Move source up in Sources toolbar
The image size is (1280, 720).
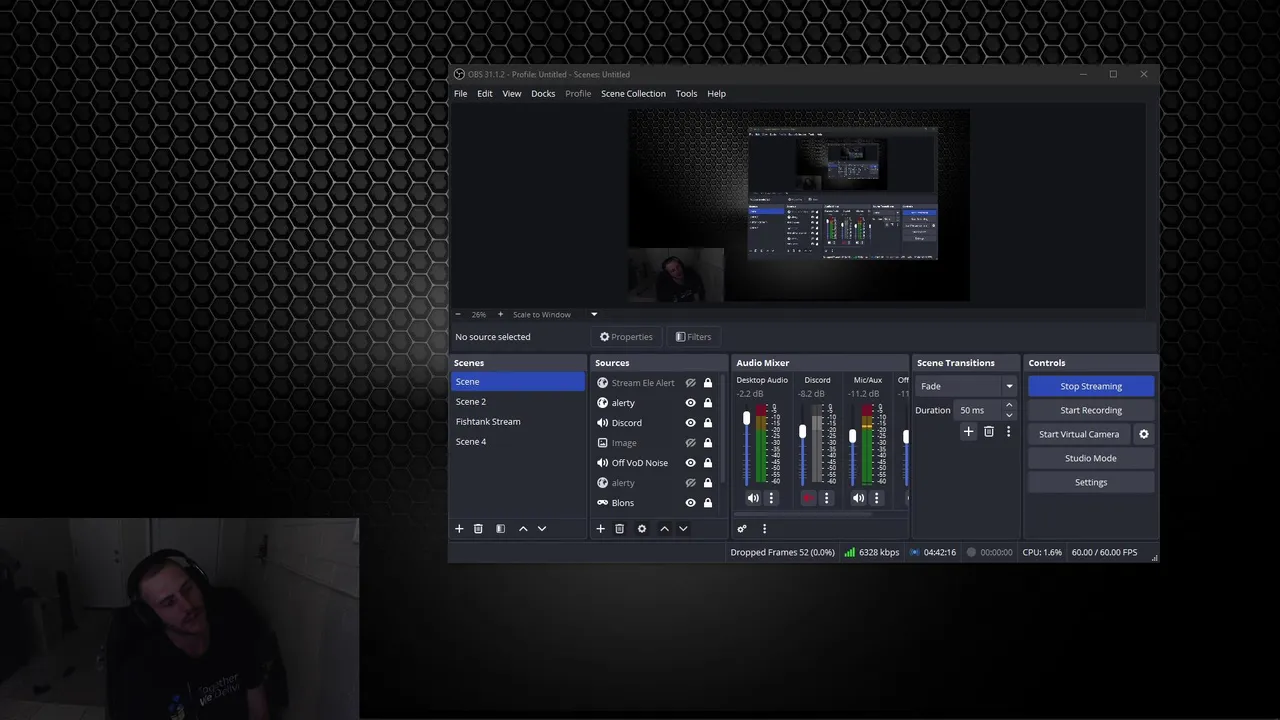(664, 529)
